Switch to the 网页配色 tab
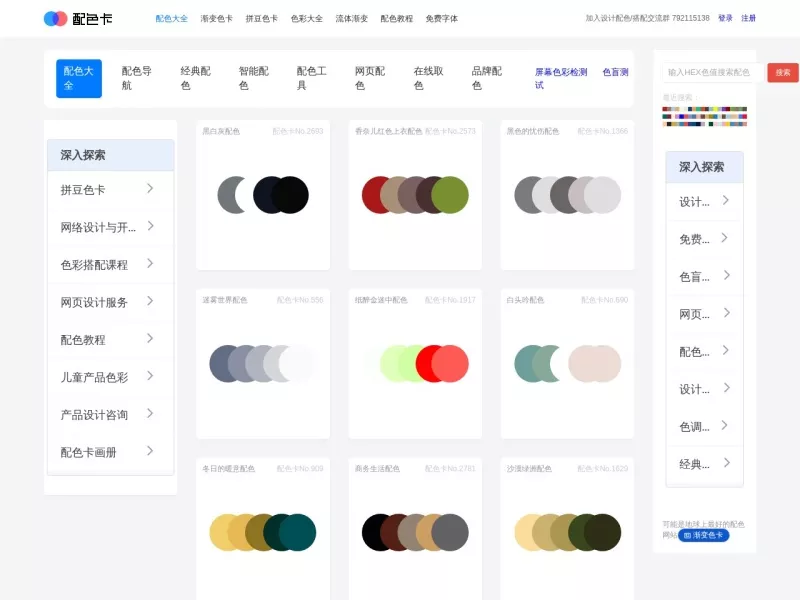This screenshot has width=800, height=600. (370, 79)
